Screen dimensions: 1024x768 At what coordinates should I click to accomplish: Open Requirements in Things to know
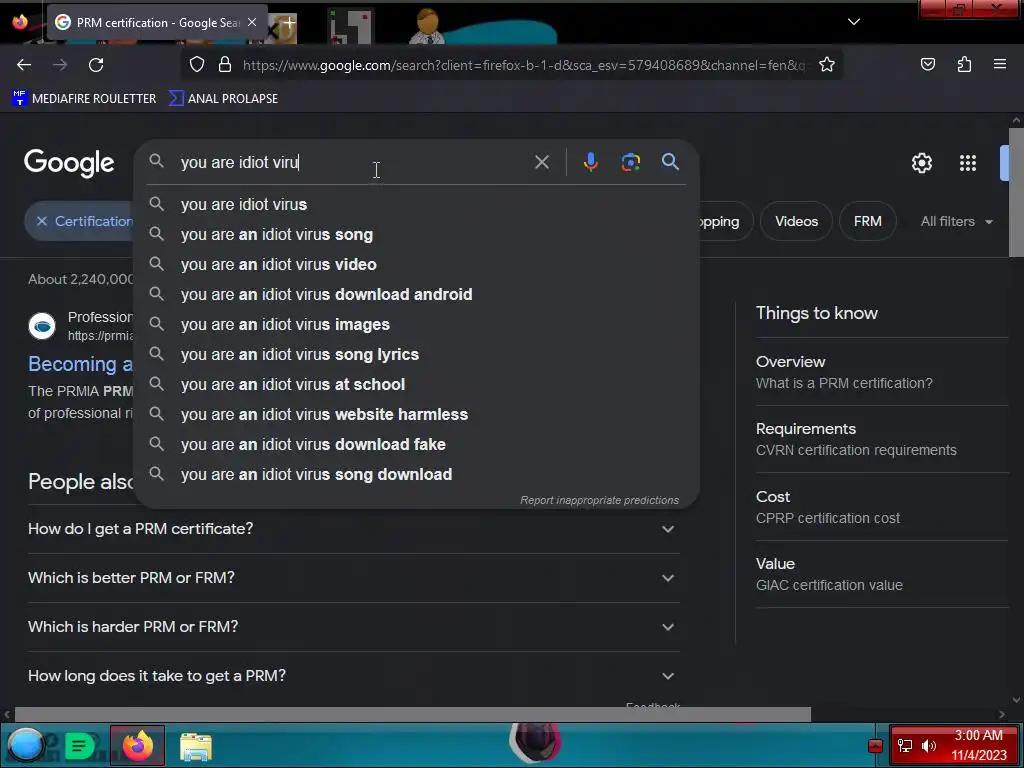882,439
